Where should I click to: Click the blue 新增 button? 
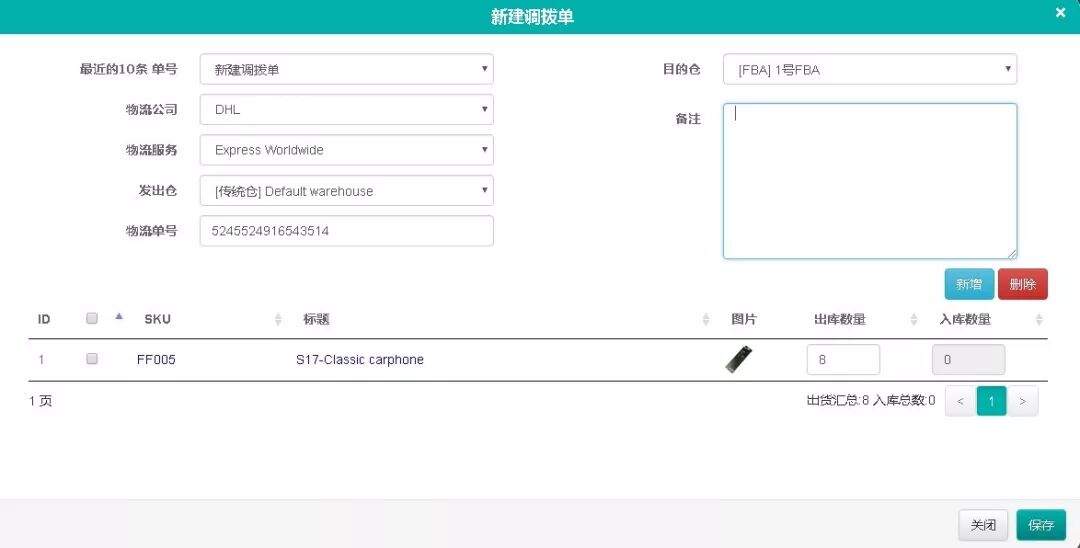[x=969, y=284]
